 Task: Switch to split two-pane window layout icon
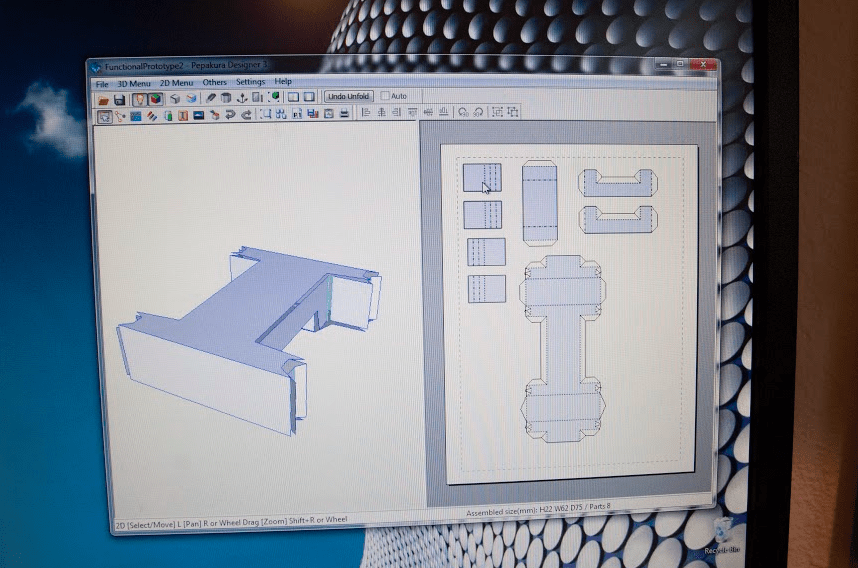(x=294, y=97)
